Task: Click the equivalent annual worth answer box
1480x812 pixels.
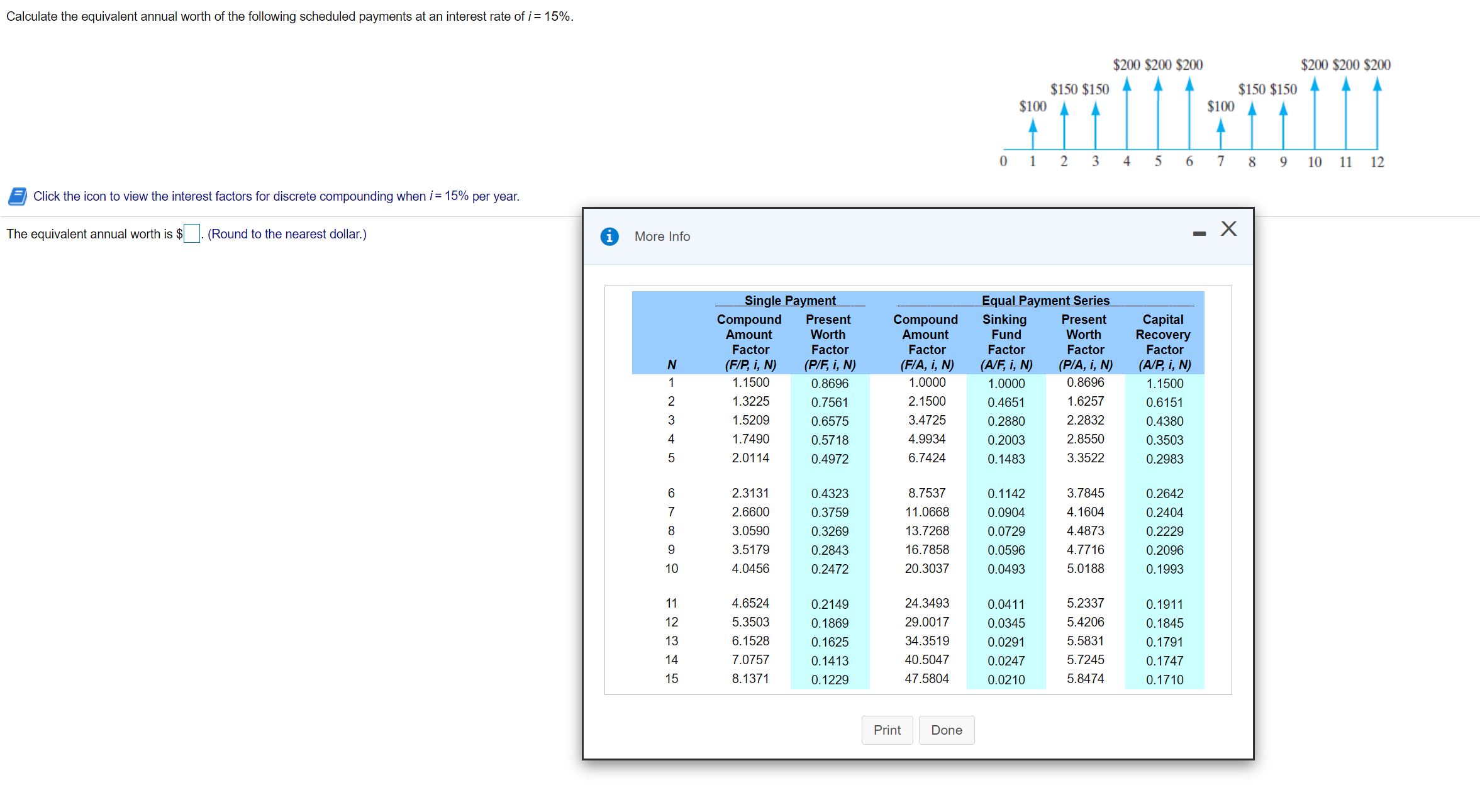Action: point(192,233)
